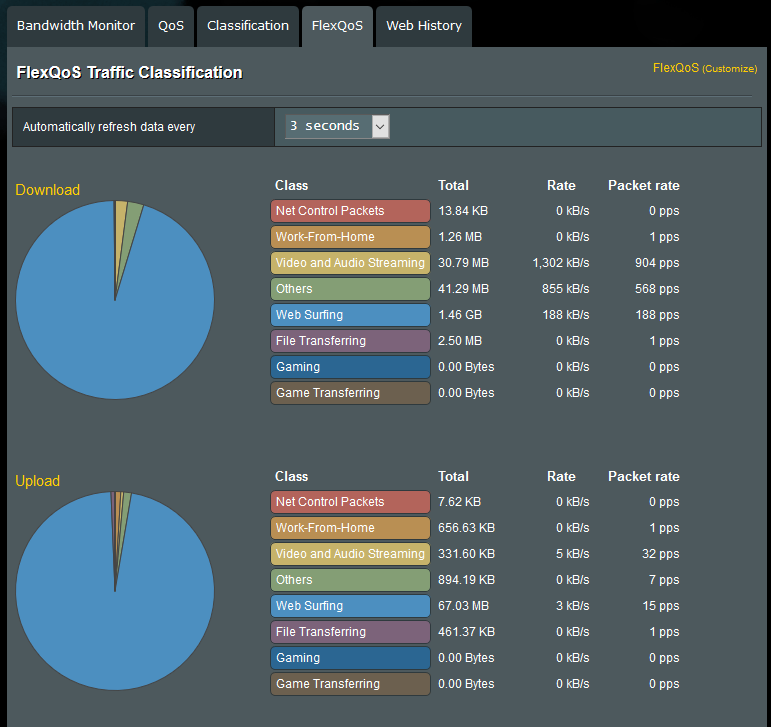Click the Download Video and Audio Streaming label

click(x=350, y=263)
